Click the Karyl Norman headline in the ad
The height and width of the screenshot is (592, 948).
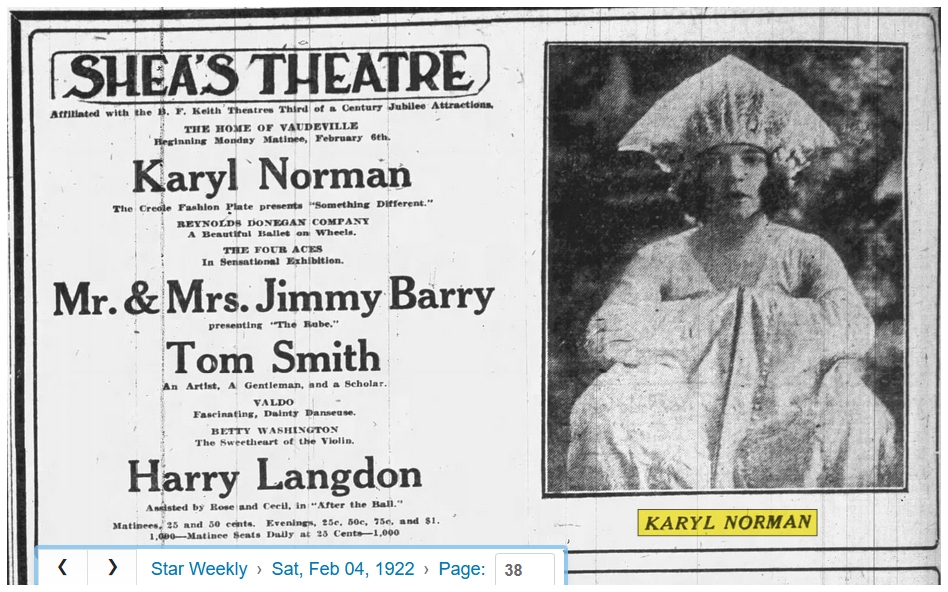tap(272, 178)
